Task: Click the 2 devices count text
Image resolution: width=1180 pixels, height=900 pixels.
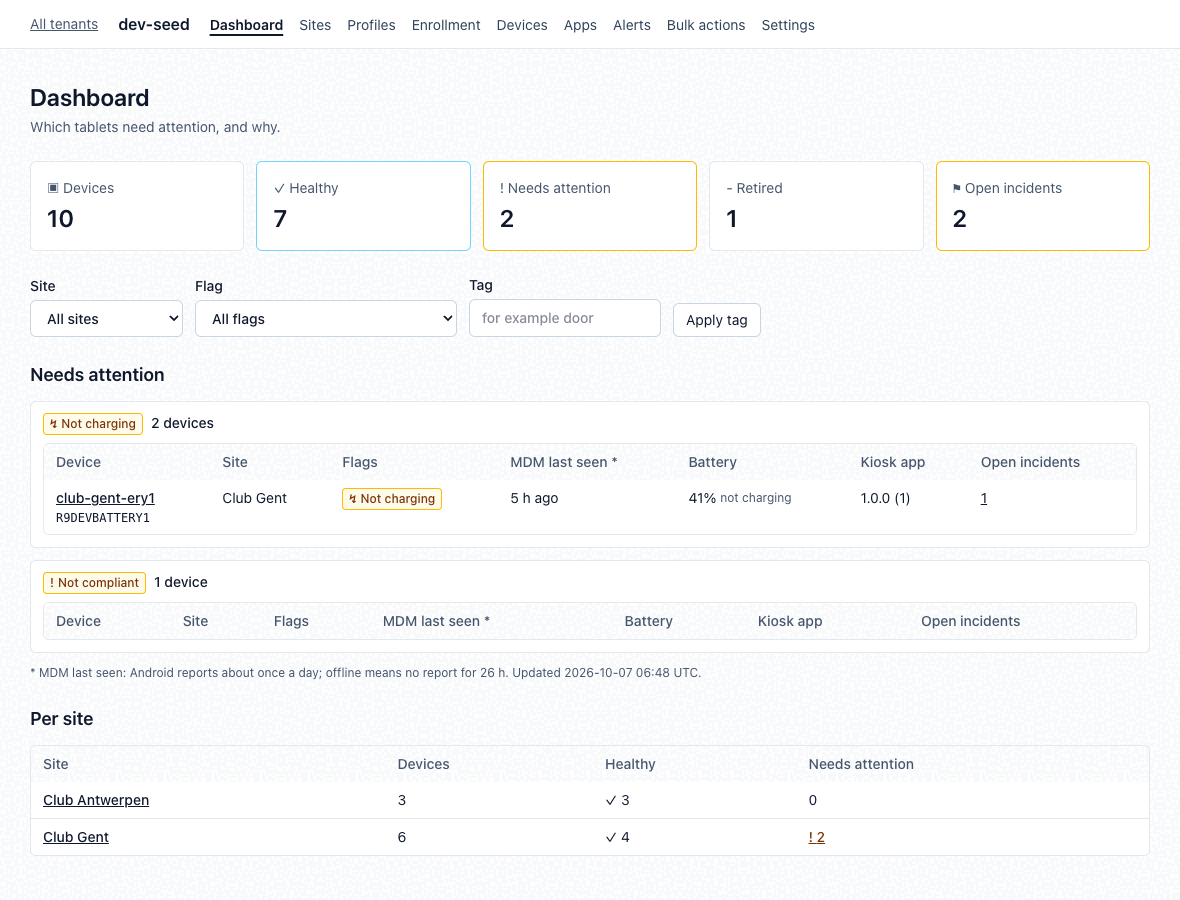Action: click(x=182, y=424)
